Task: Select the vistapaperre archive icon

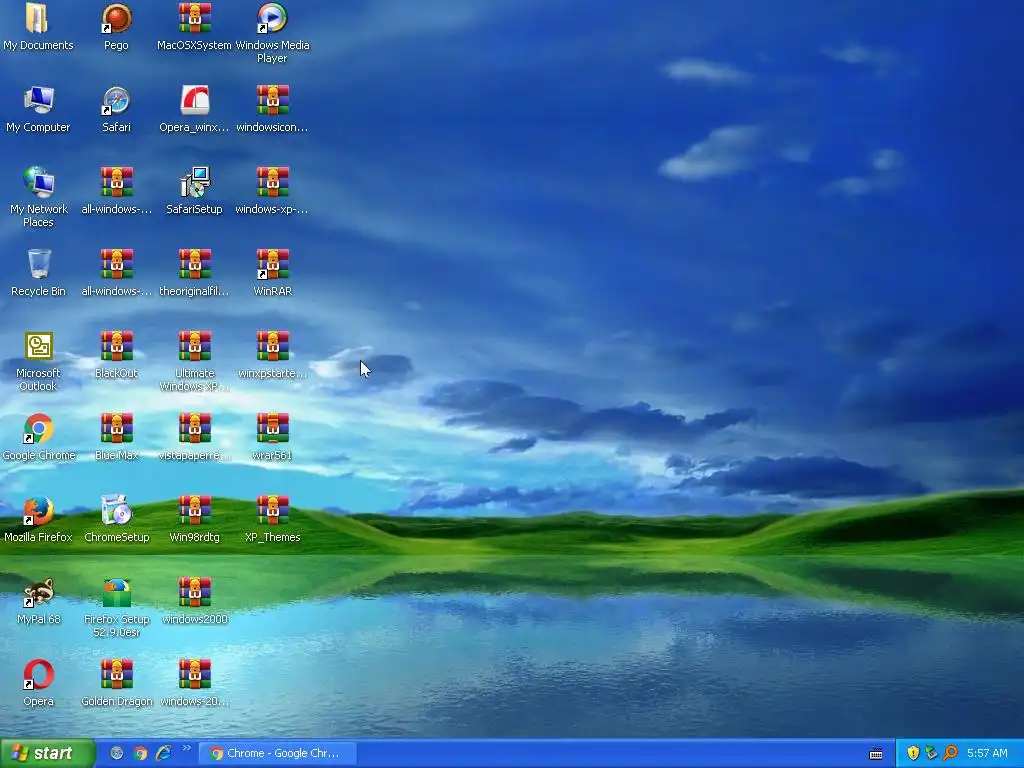Action: click(195, 428)
